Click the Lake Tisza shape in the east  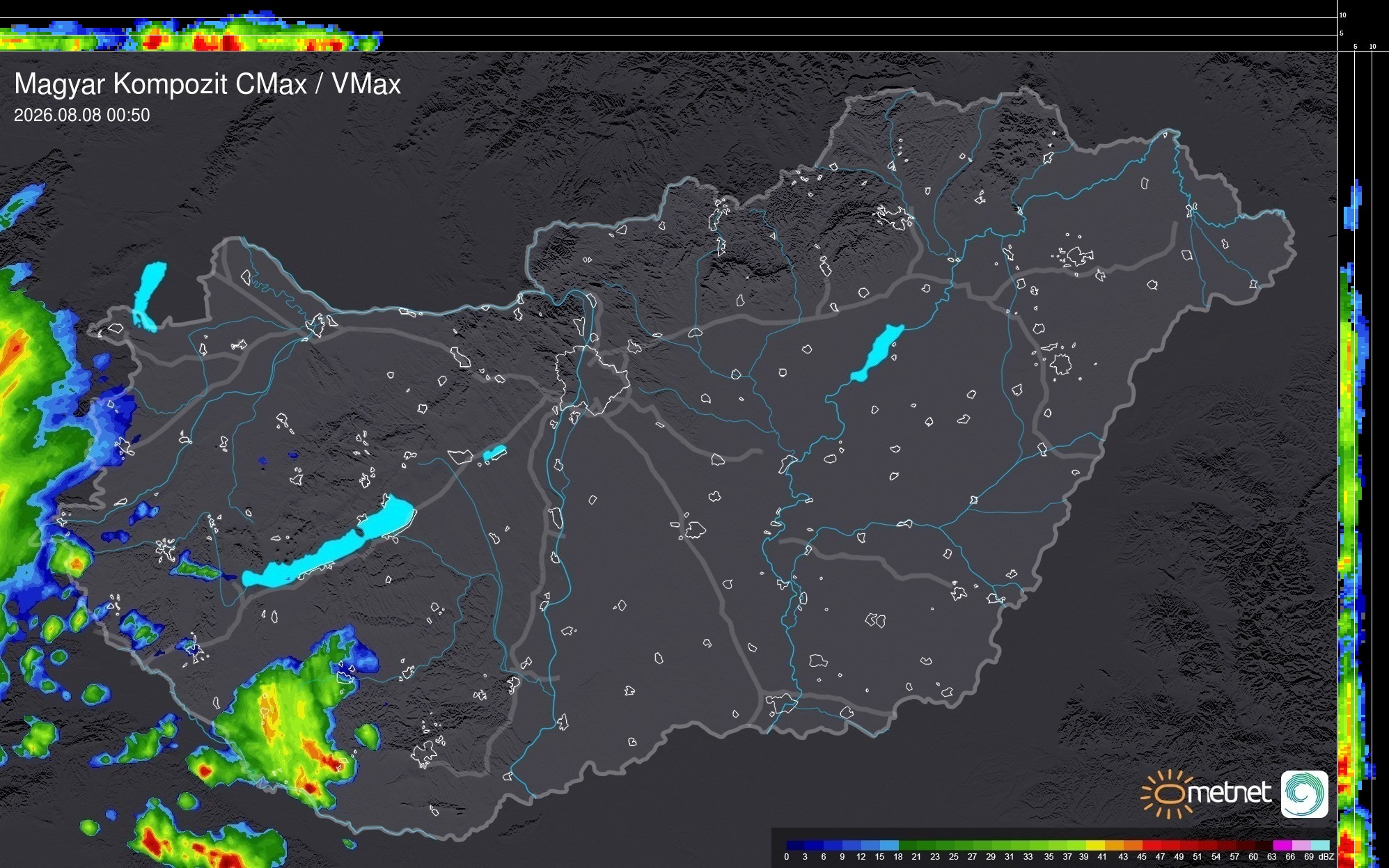[x=877, y=353]
